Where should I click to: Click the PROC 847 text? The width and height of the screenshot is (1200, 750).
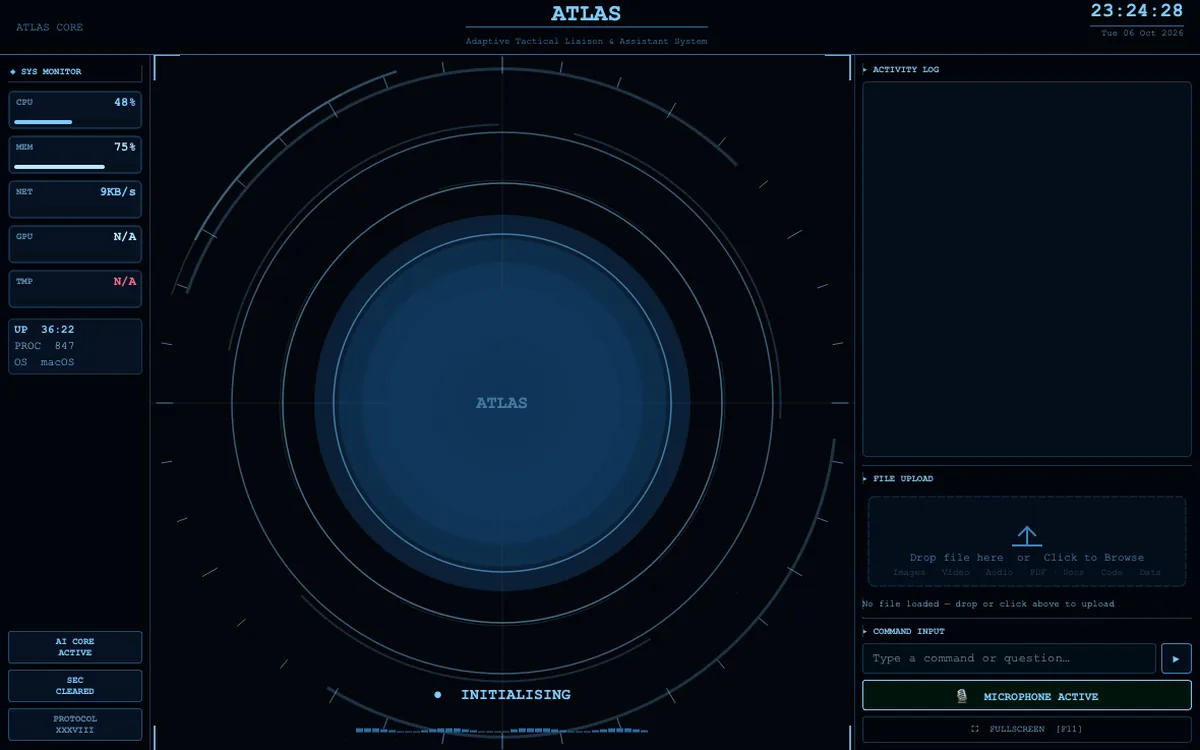click(44, 346)
